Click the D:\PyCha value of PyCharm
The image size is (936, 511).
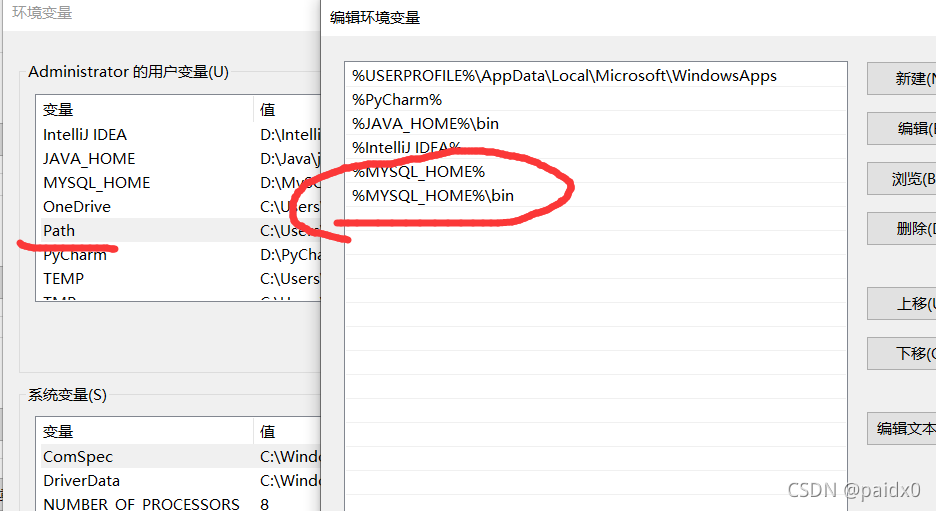click(x=290, y=255)
